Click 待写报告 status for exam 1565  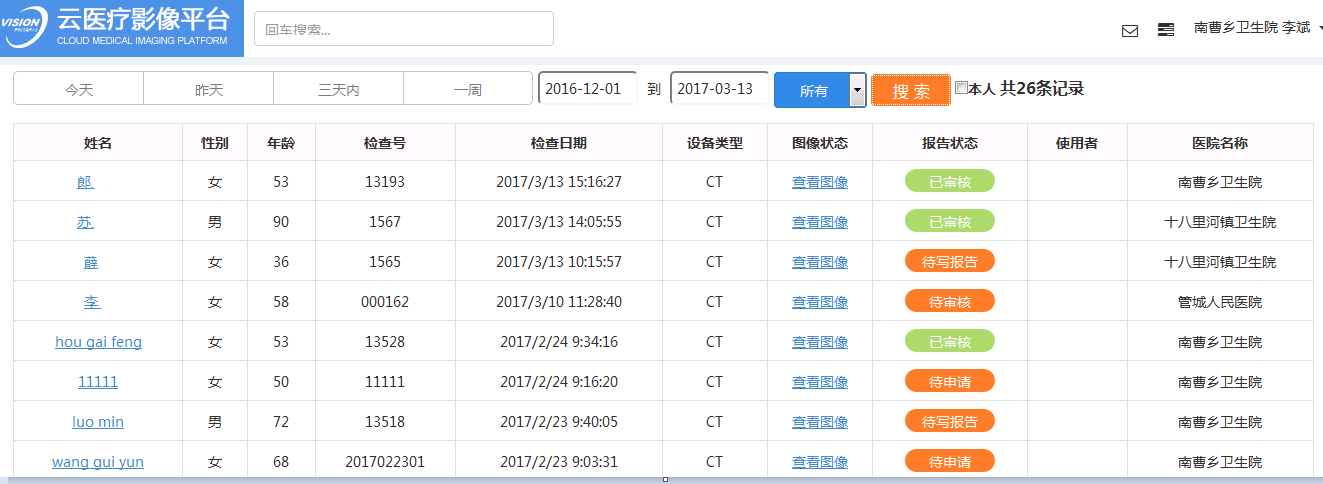point(949,262)
